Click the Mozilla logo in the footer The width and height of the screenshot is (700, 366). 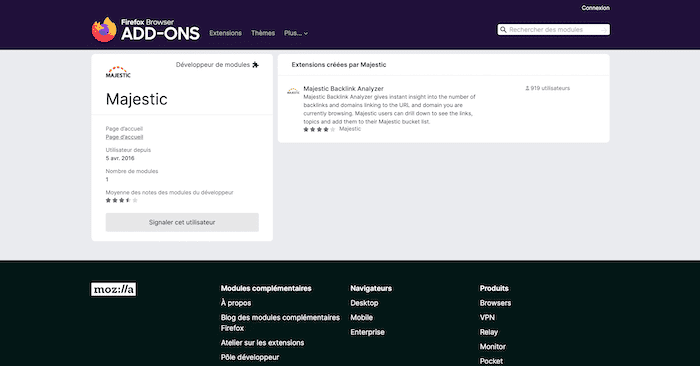(113, 289)
